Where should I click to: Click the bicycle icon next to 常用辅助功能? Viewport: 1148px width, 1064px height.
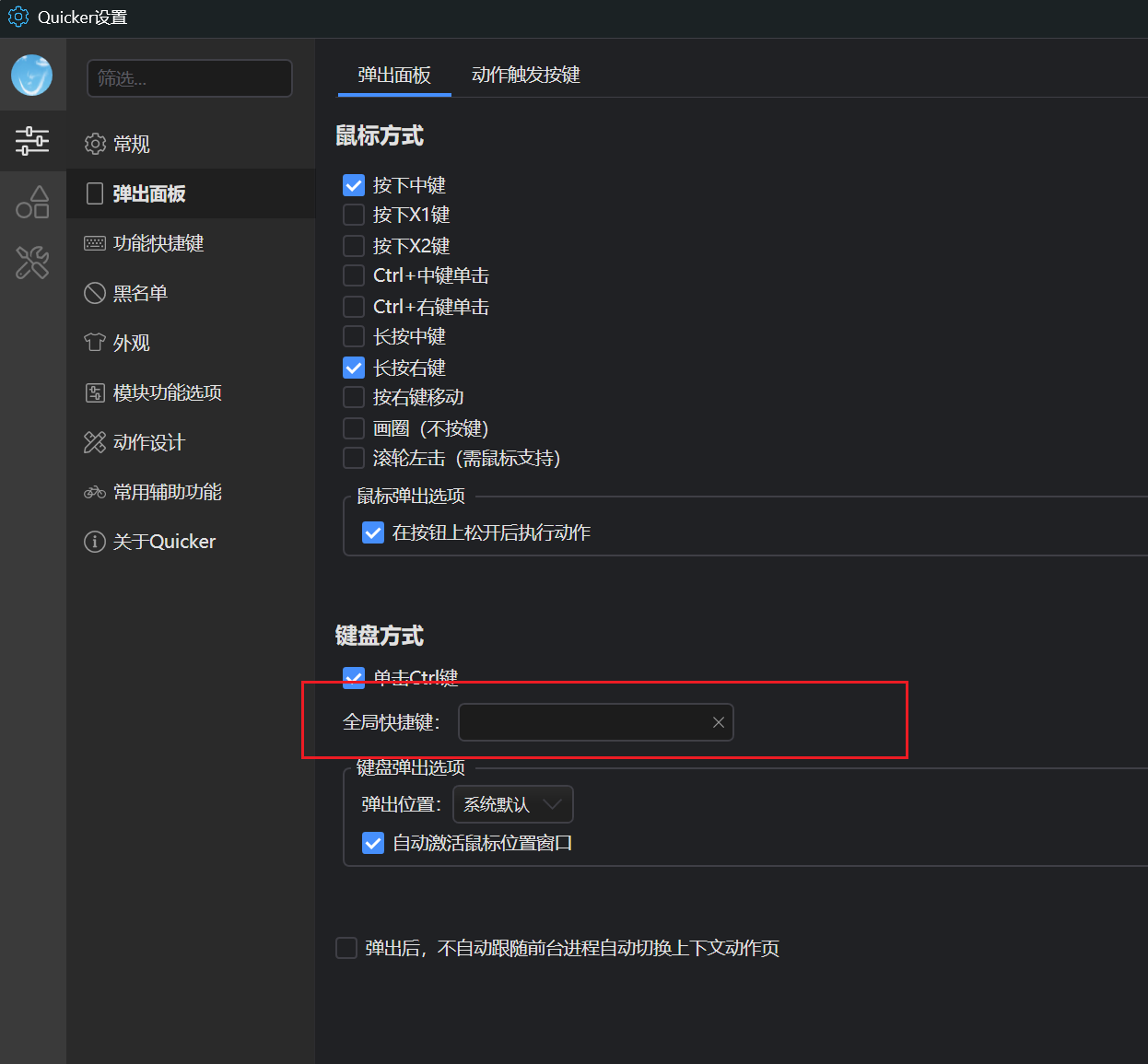(95, 492)
